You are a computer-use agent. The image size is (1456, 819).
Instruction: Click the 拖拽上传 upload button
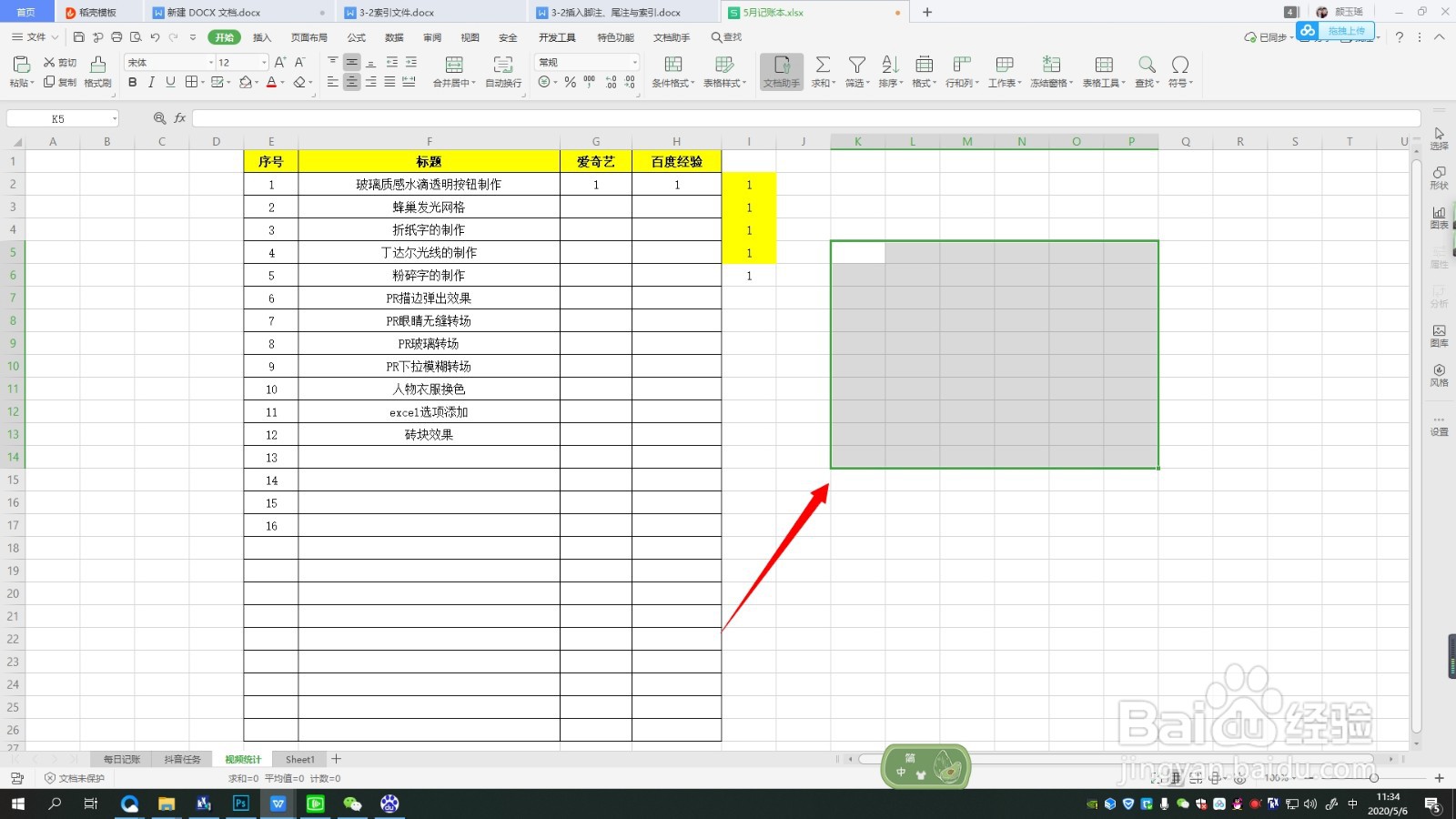1347,30
